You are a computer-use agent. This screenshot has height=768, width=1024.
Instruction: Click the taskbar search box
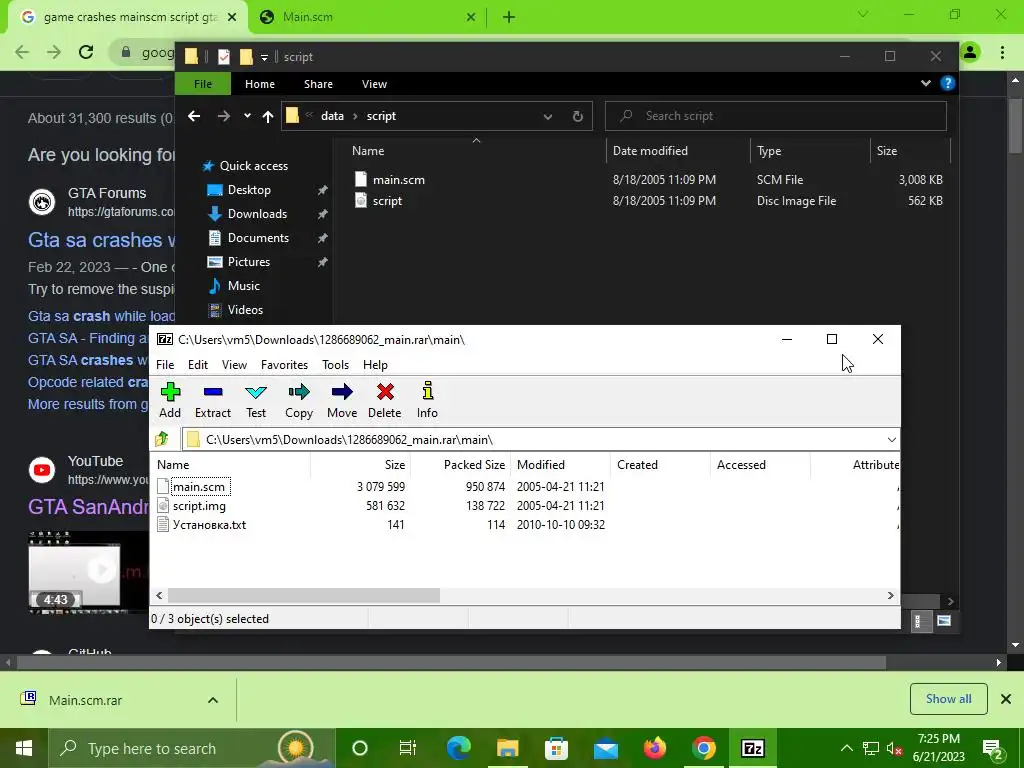(191, 748)
